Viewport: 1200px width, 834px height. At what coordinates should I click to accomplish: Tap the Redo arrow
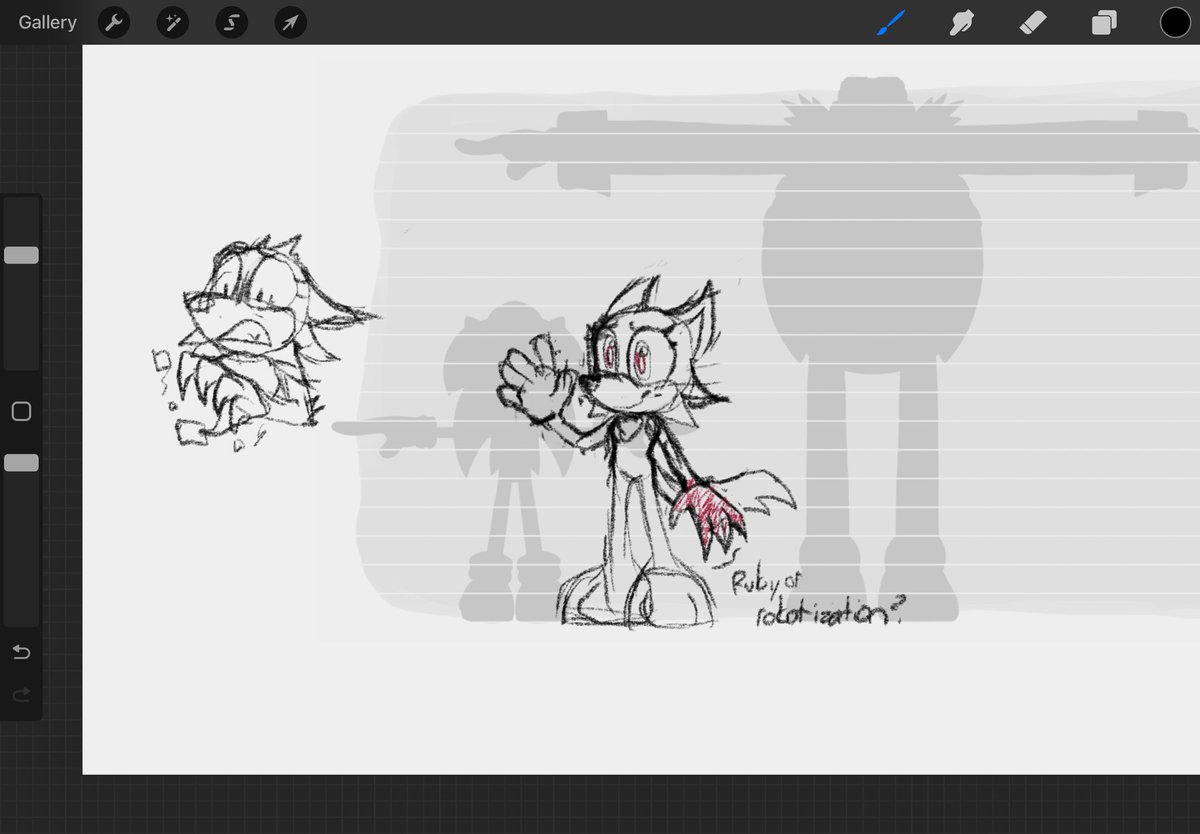click(21, 695)
